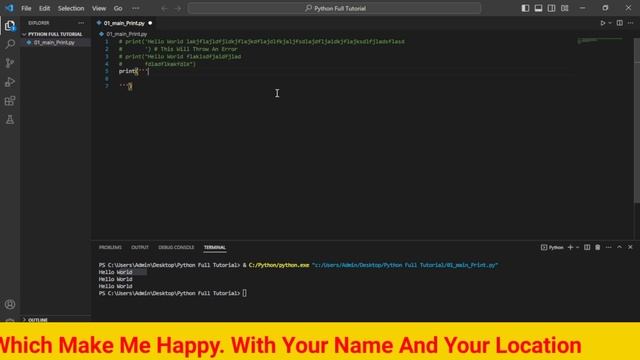Viewport: 640px width, 360px height.
Task: Open the Customize Layout icon
Action: (564, 8)
